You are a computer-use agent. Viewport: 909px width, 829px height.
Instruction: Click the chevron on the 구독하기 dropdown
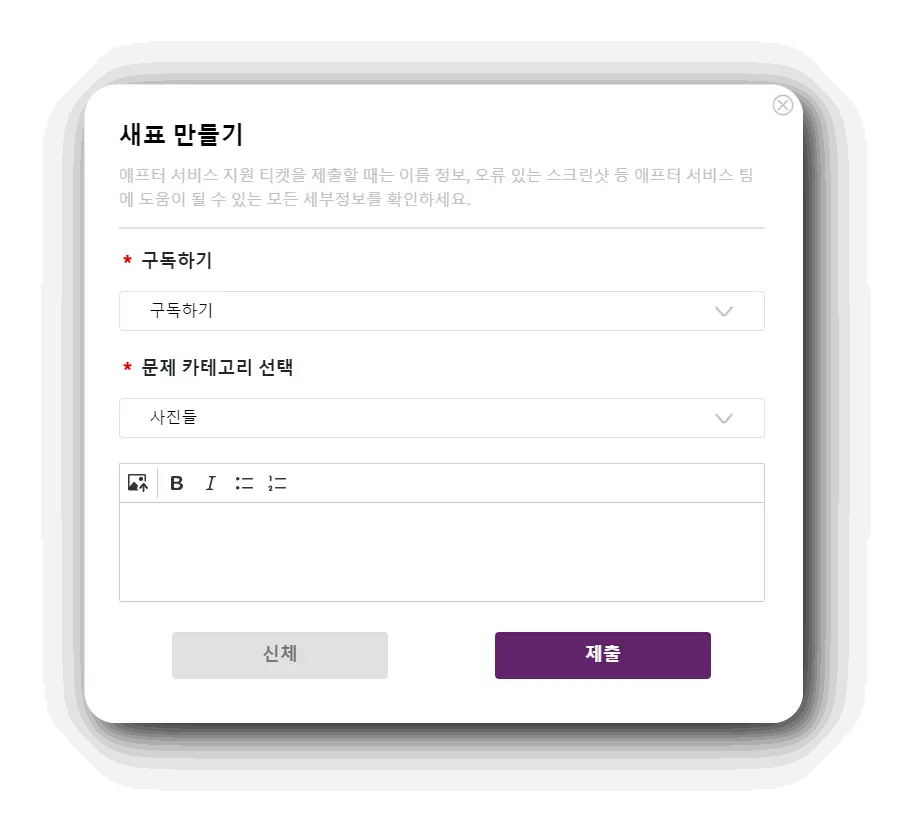(723, 311)
